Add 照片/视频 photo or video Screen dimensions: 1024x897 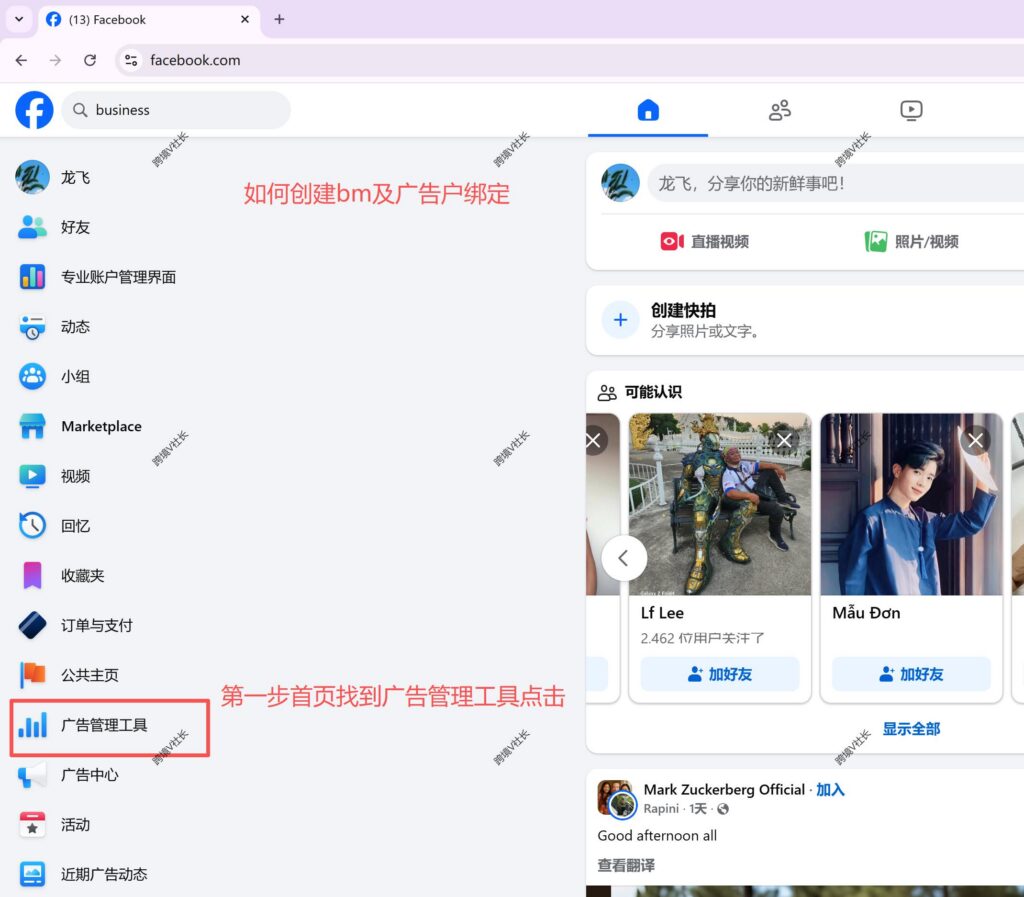tap(912, 242)
